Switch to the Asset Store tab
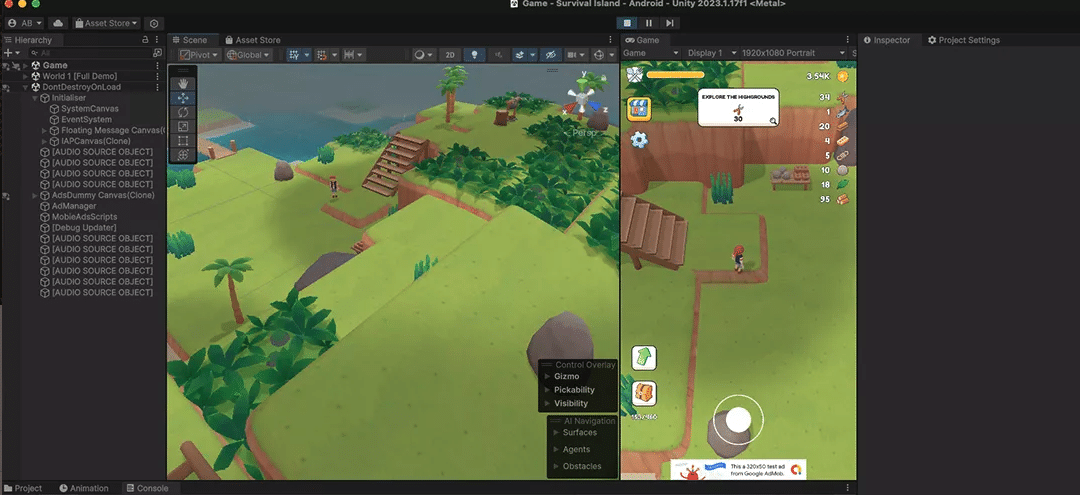1080x495 pixels. (x=253, y=40)
